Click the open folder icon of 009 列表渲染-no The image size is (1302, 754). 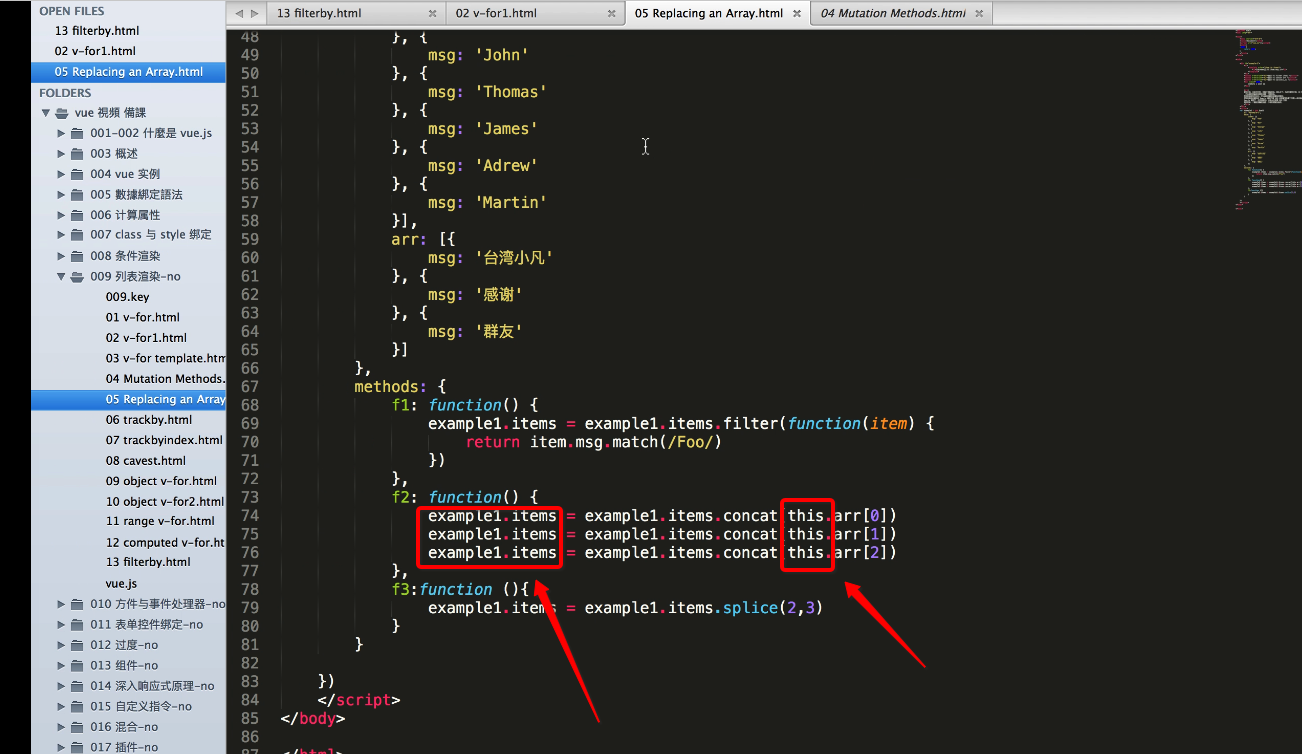[77, 276]
